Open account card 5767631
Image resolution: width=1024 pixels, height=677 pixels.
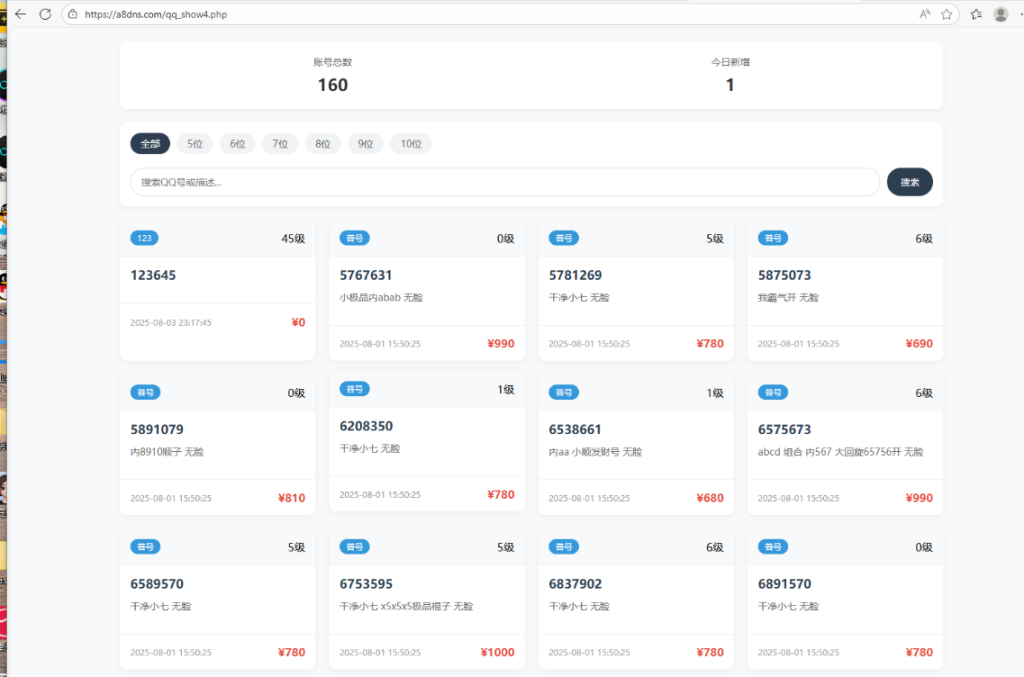click(366, 275)
